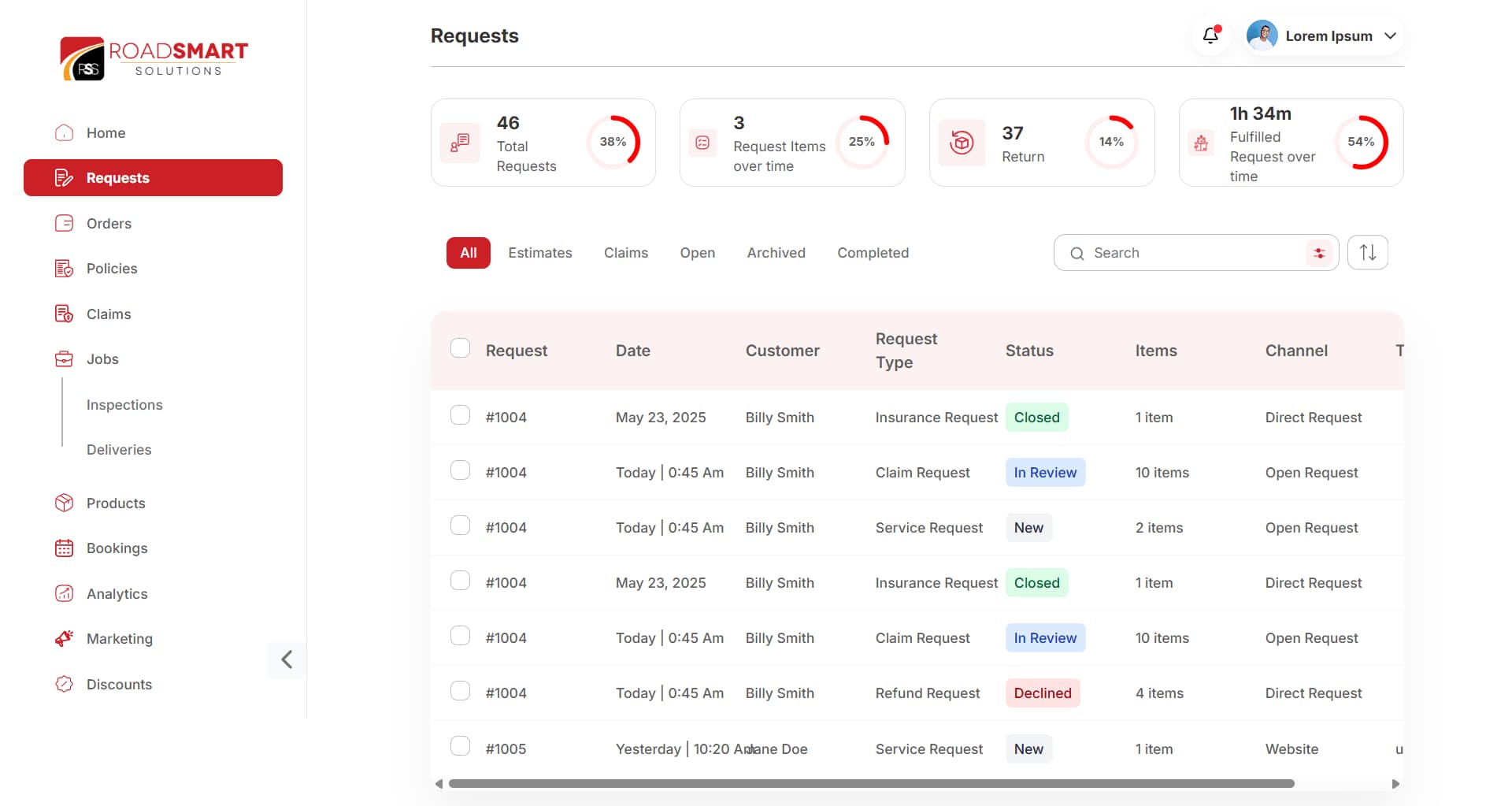Switch to the Completed tab
Image resolution: width=1512 pixels, height=806 pixels.
click(x=873, y=253)
